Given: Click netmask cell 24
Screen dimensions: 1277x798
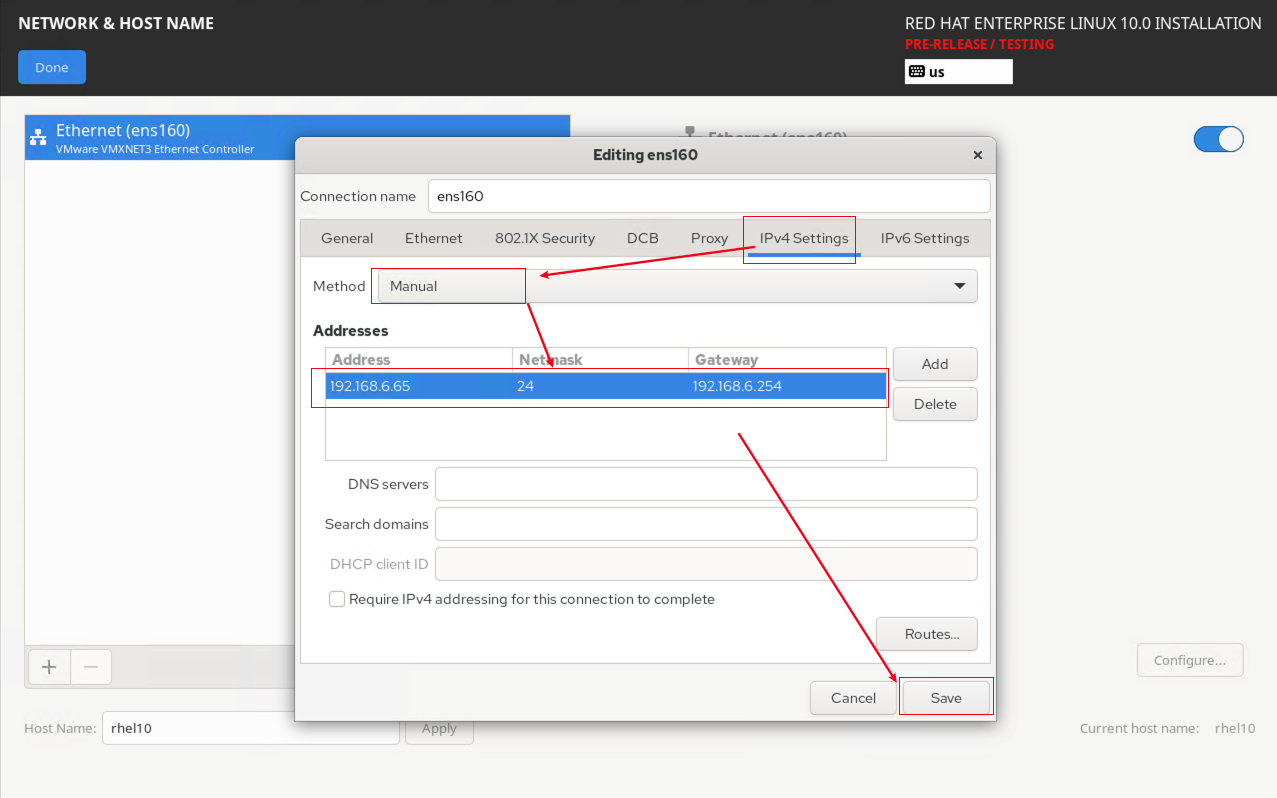Looking at the screenshot, I should tap(600, 386).
